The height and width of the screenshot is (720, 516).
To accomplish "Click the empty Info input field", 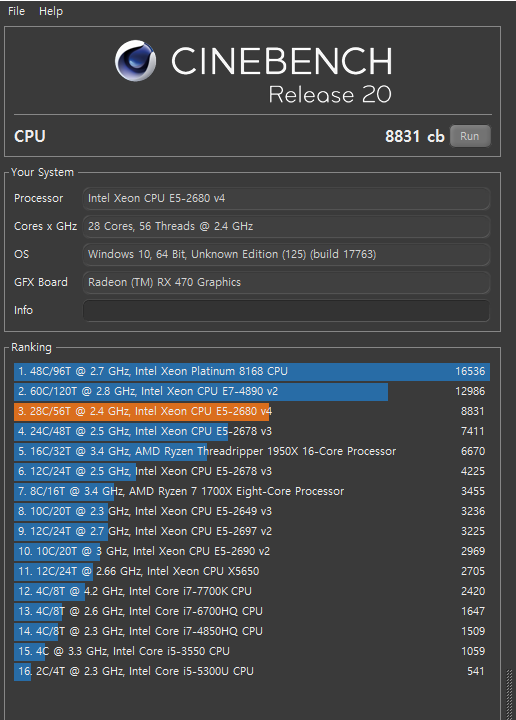I will [x=286, y=310].
